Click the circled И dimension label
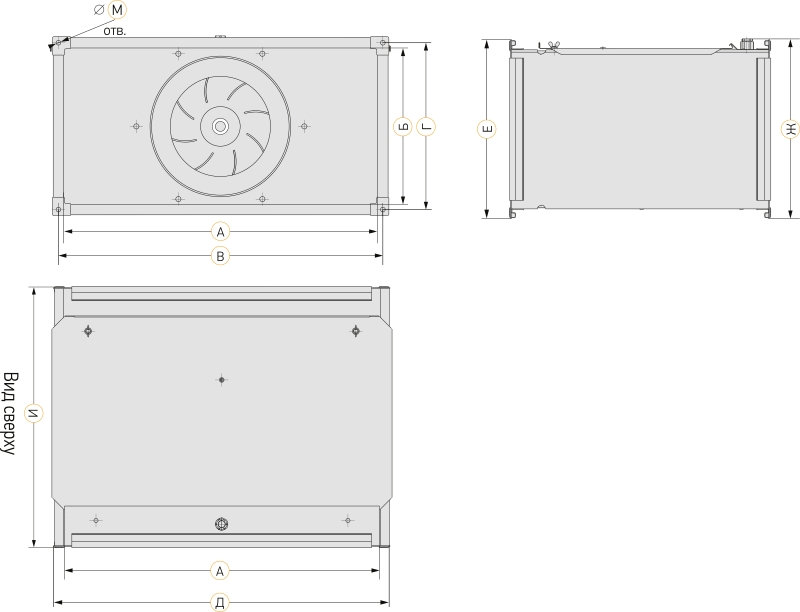The width and height of the screenshot is (800, 612). click(34, 414)
